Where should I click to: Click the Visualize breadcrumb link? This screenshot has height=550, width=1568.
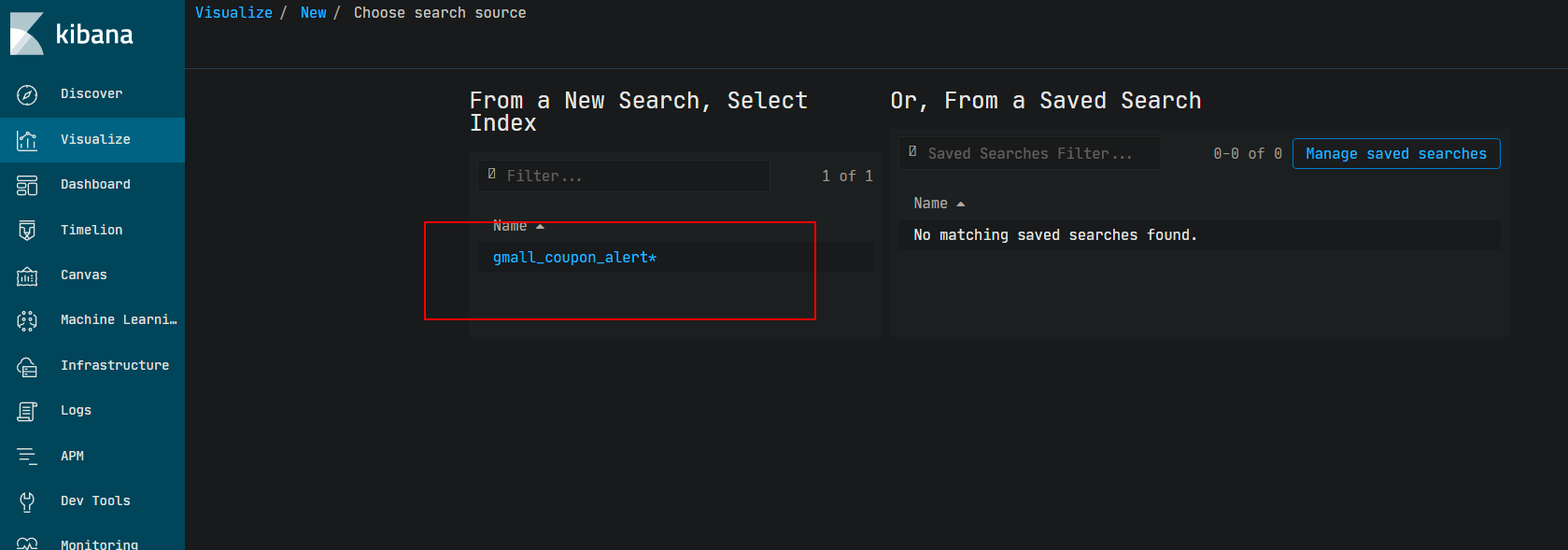(x=233, y=13)
